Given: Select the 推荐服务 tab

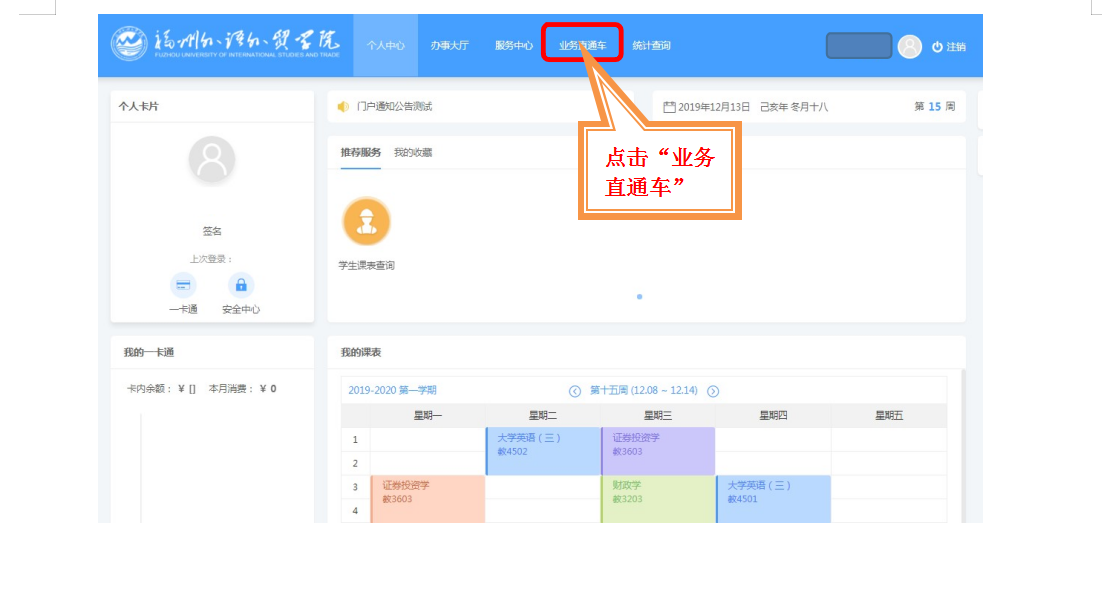Looking at the screenshot, I should [x=361, y=152].
